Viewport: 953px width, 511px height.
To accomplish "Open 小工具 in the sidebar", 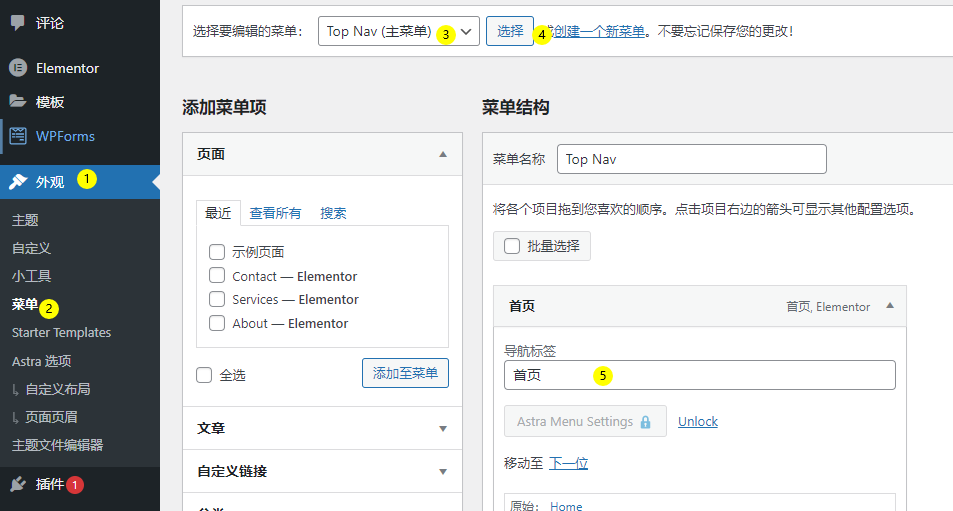I will coord(32,276).
